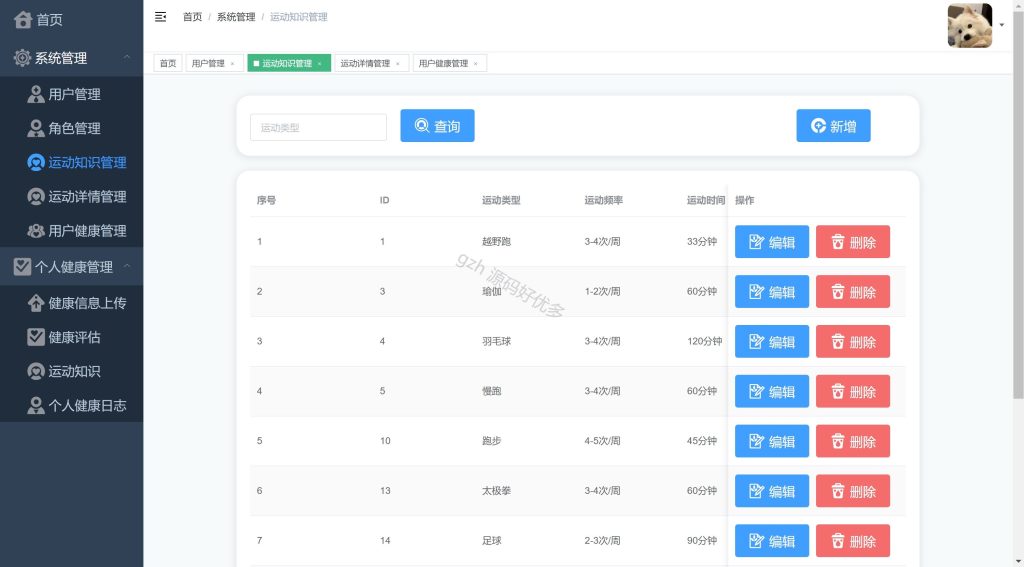Viewport: 1024px width, 567px height.
Task: Click the 新增 add button
Action: pyautogui.click(x=833, y=125)
